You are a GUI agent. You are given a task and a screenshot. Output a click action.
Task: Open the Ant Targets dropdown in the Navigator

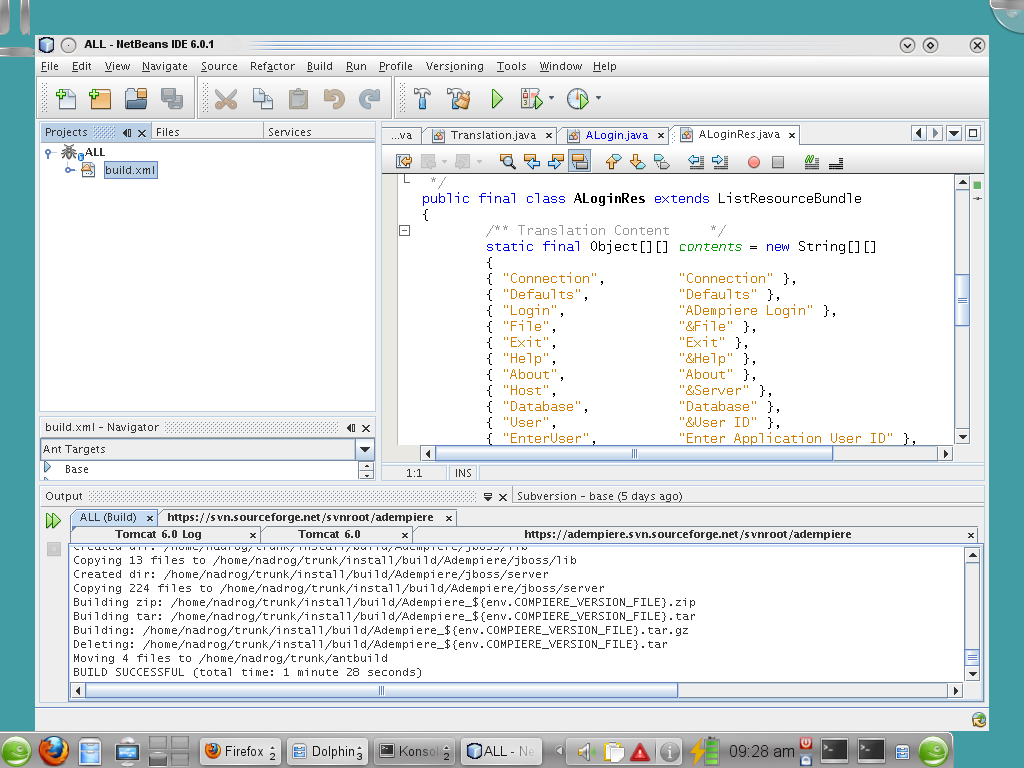[x=364, y=449]
